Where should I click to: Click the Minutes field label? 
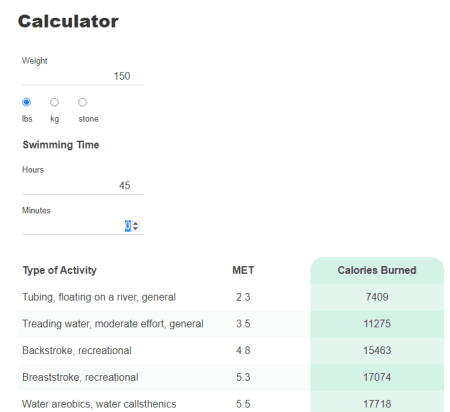pos(36,210)
